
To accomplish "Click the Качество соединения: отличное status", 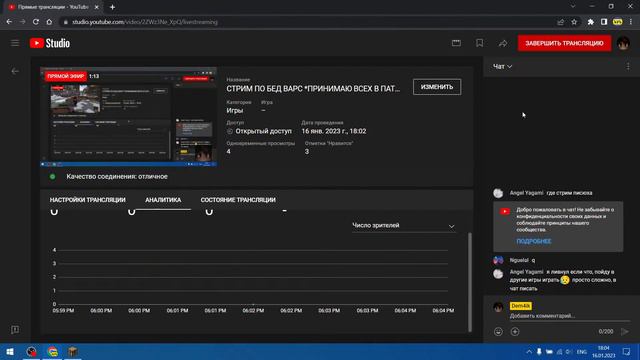I will (x=117, y=176).
